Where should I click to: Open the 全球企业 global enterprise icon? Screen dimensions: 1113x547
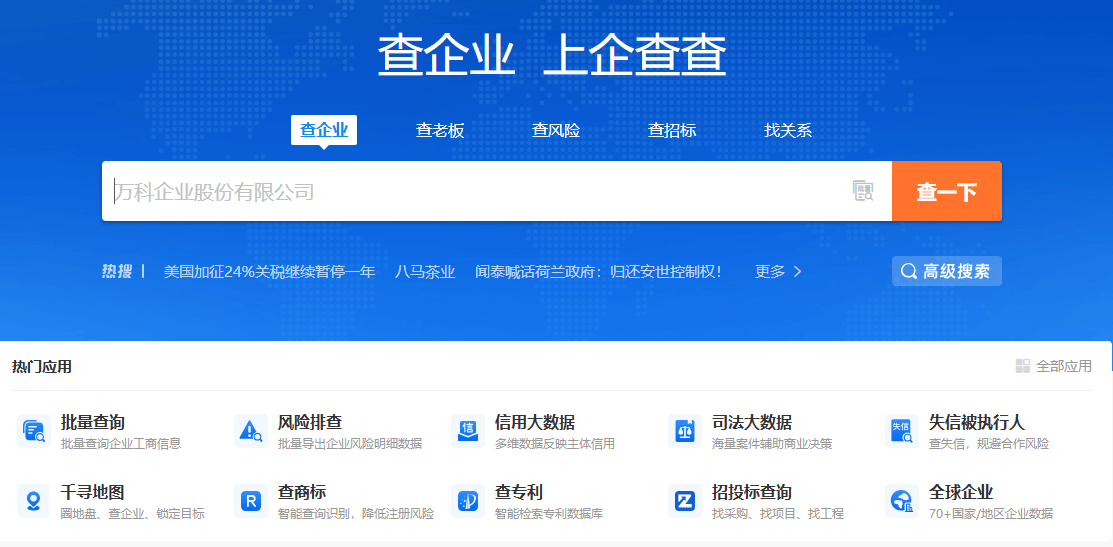pos(902,501)
